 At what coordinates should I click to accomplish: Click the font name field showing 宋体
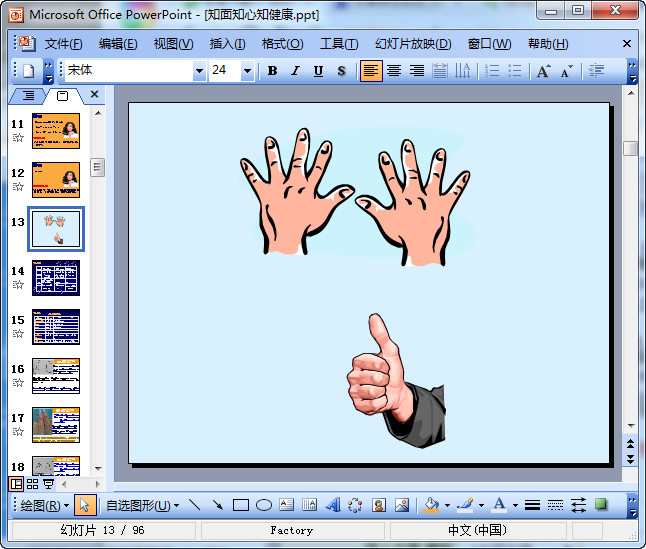129,70
